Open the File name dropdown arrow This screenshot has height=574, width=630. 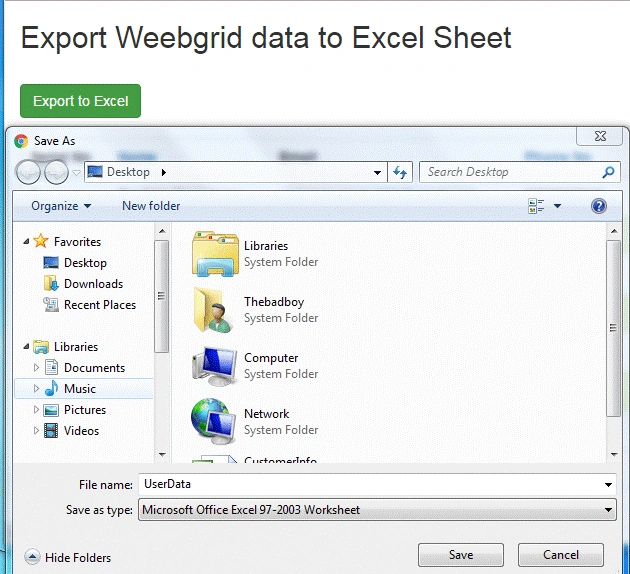click(608, 485)
